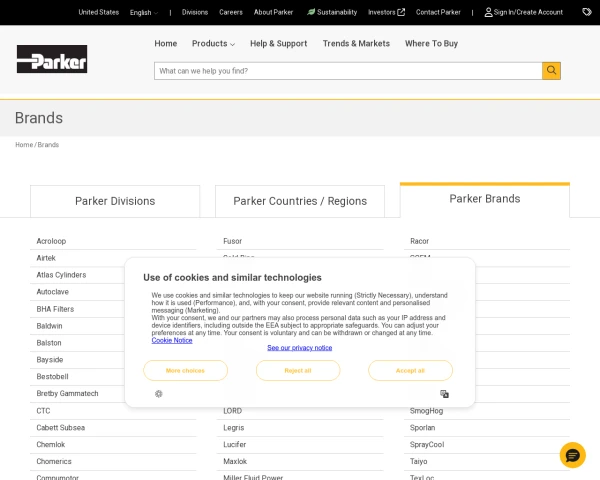600x480 pixels.
Task: Open the About Parker link
Action: pos(273,12)
